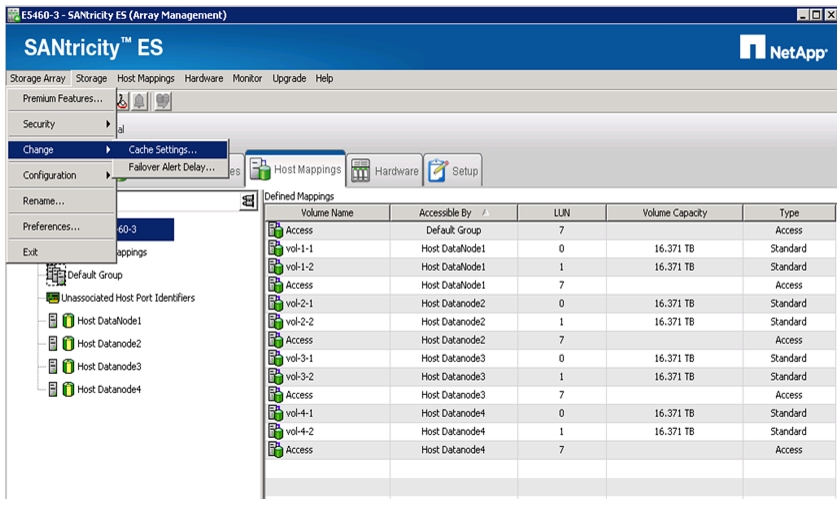Viewport: 840px width, 529px height.
Task: Click the toolbar icon right of the bell
Action: tap(163, 101)
